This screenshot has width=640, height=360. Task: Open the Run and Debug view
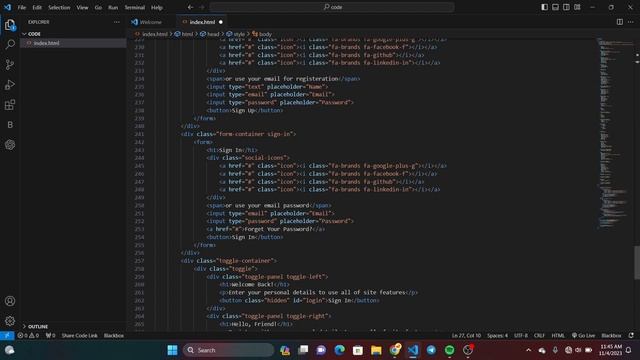coord(10,84)
